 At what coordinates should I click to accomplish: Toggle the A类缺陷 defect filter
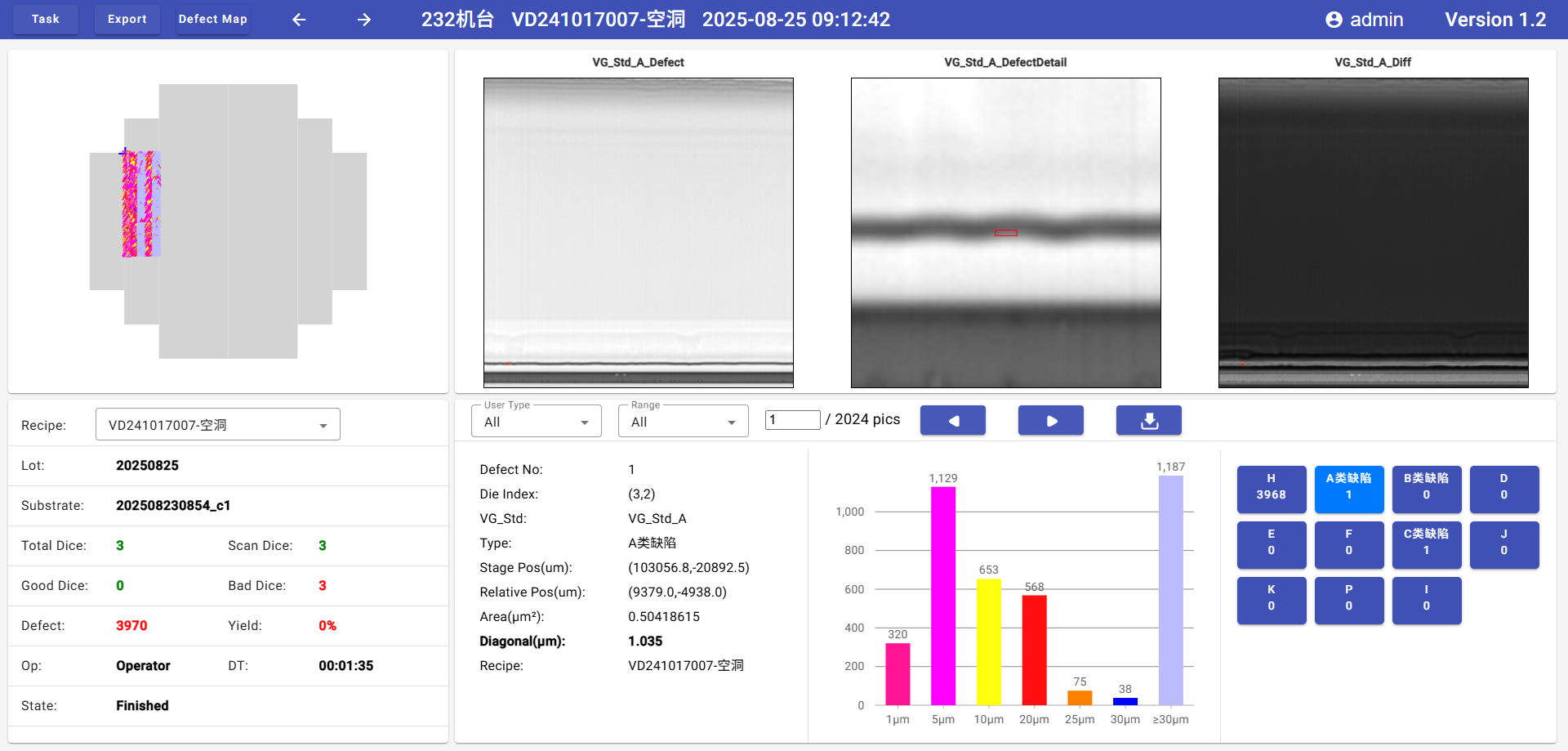(x=1348, y=487)
